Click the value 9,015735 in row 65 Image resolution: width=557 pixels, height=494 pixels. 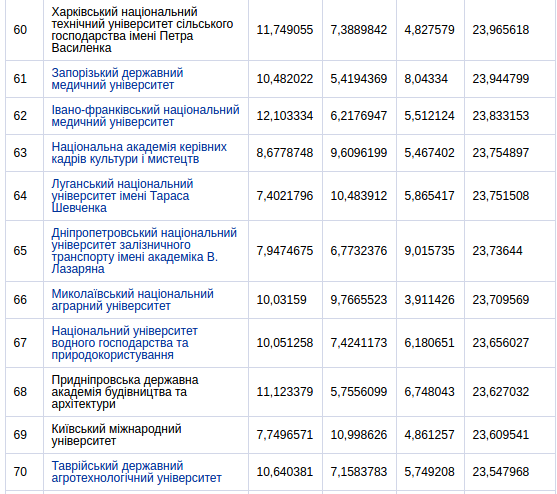point(429,251)
